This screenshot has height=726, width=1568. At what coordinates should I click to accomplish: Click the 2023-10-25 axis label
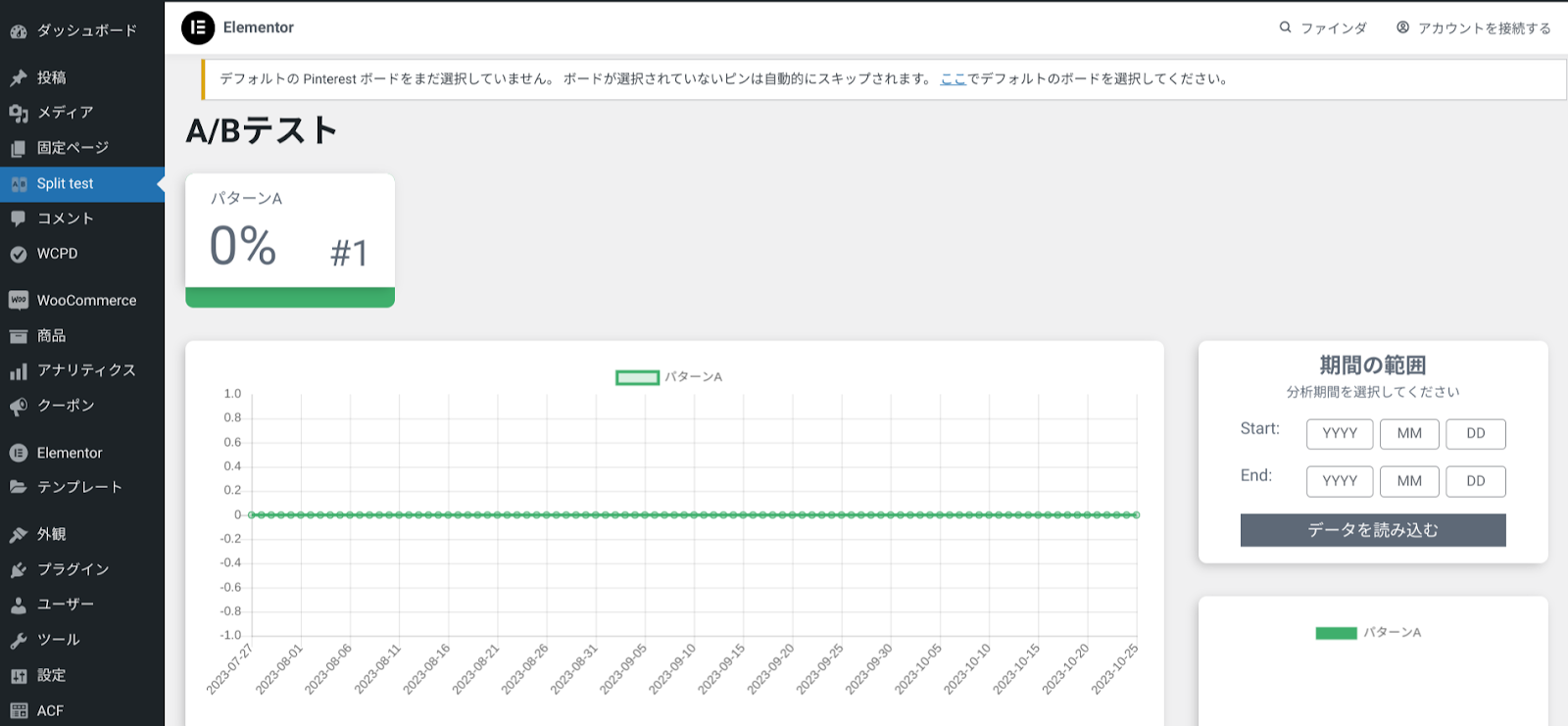tap(1116, 670)
